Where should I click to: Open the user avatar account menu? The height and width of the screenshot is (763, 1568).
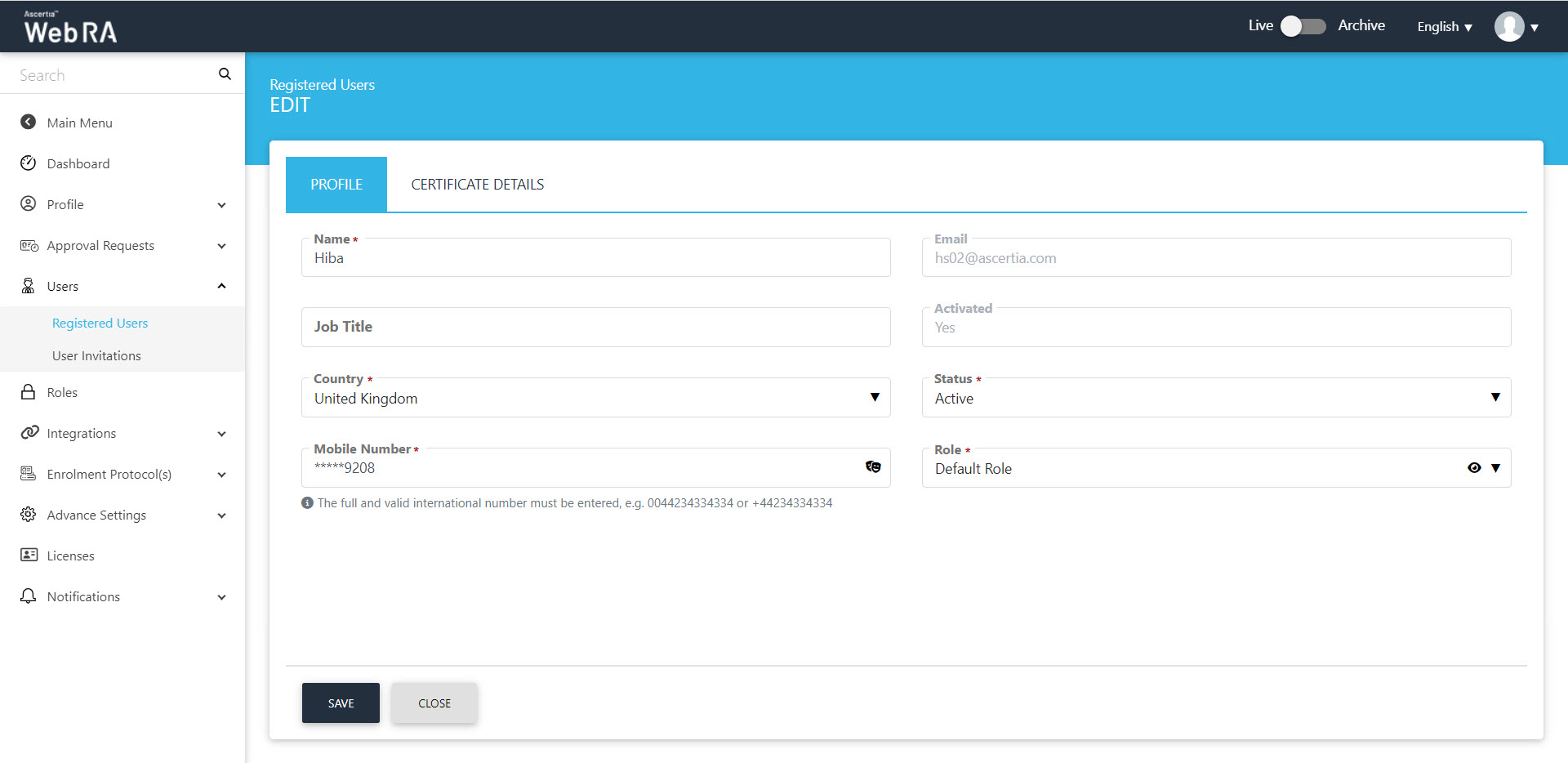(x=1515, y=27)
